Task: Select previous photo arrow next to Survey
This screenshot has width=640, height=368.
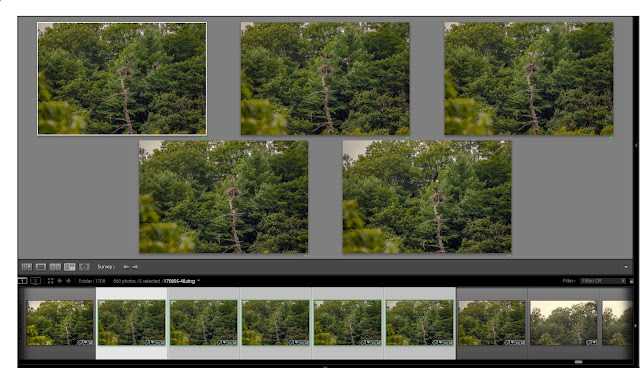Action: (x=126, y=267)
